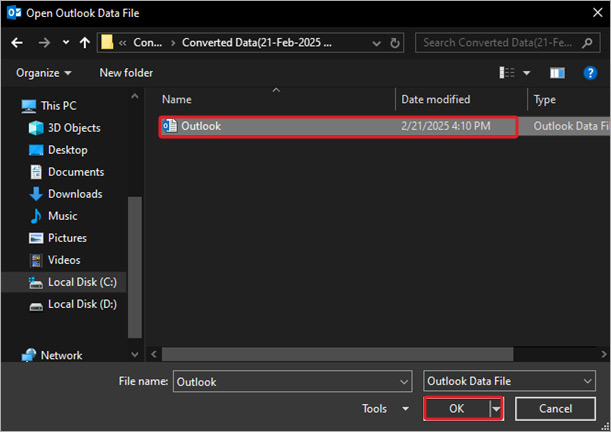611x432 pixels.
Task: Select the Outlook data file
Action: tap(201, 126)
